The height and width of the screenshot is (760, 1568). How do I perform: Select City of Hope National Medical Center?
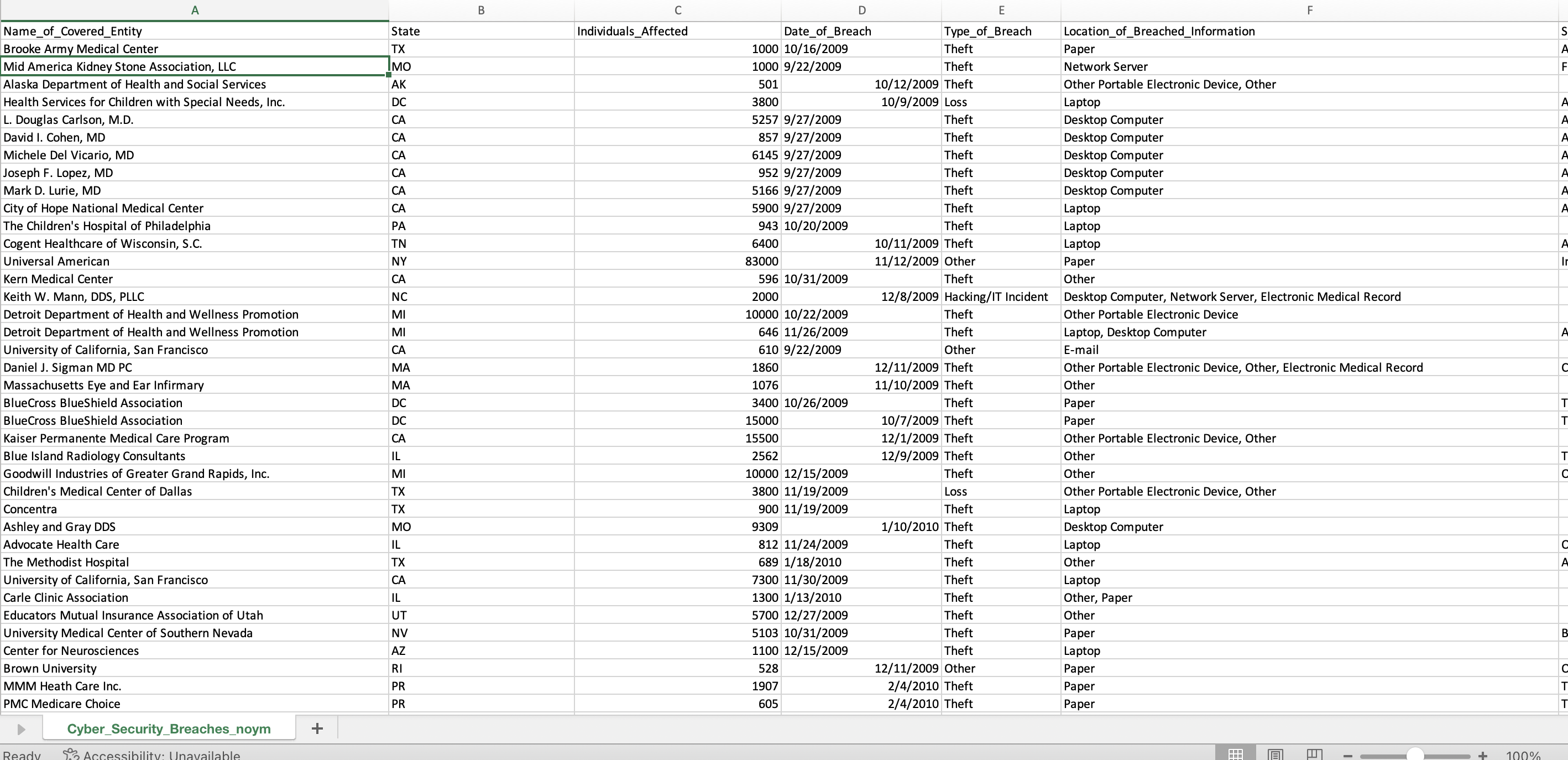195,209
